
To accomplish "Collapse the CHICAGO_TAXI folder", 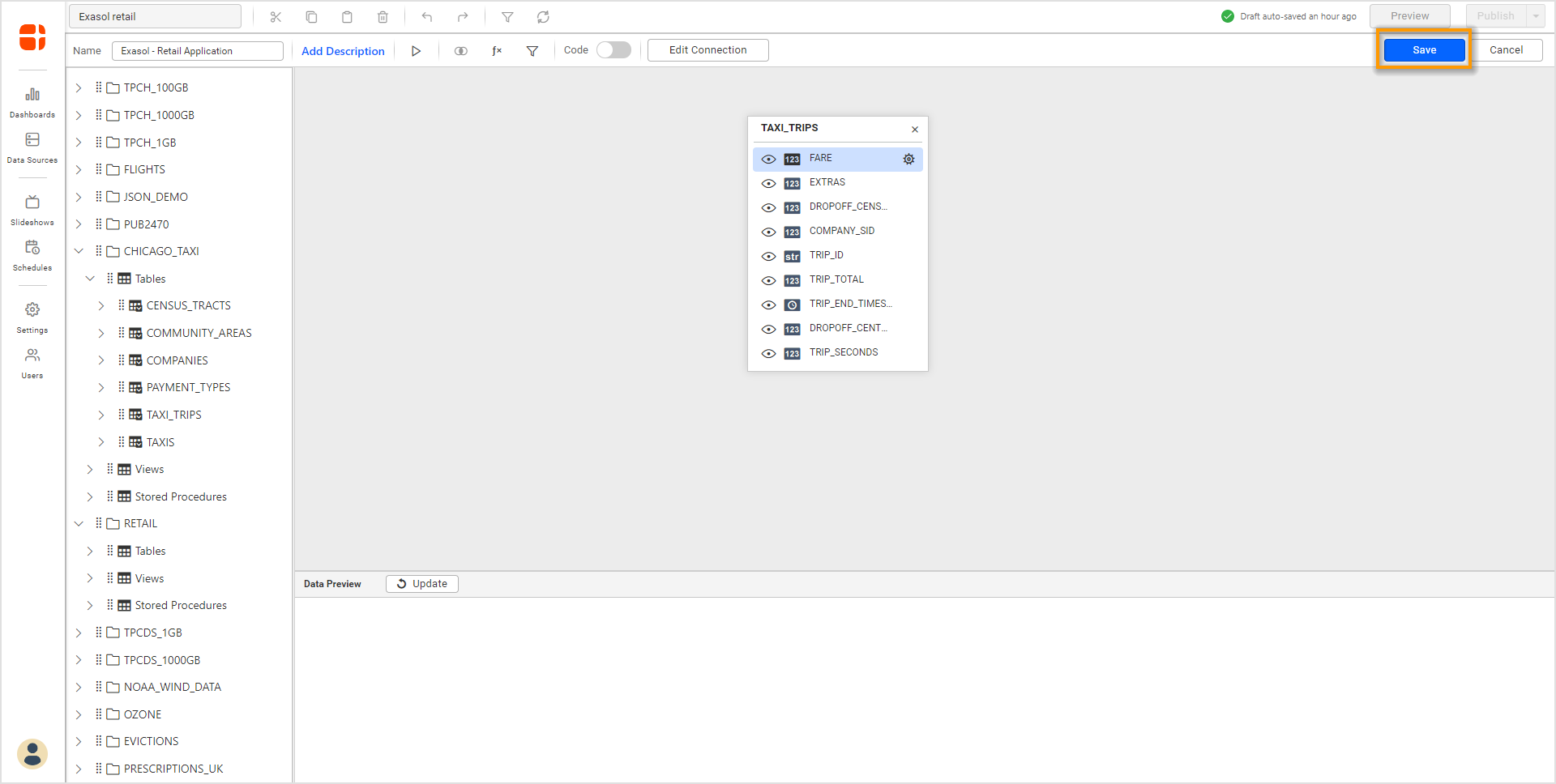I will pos(79,251).
